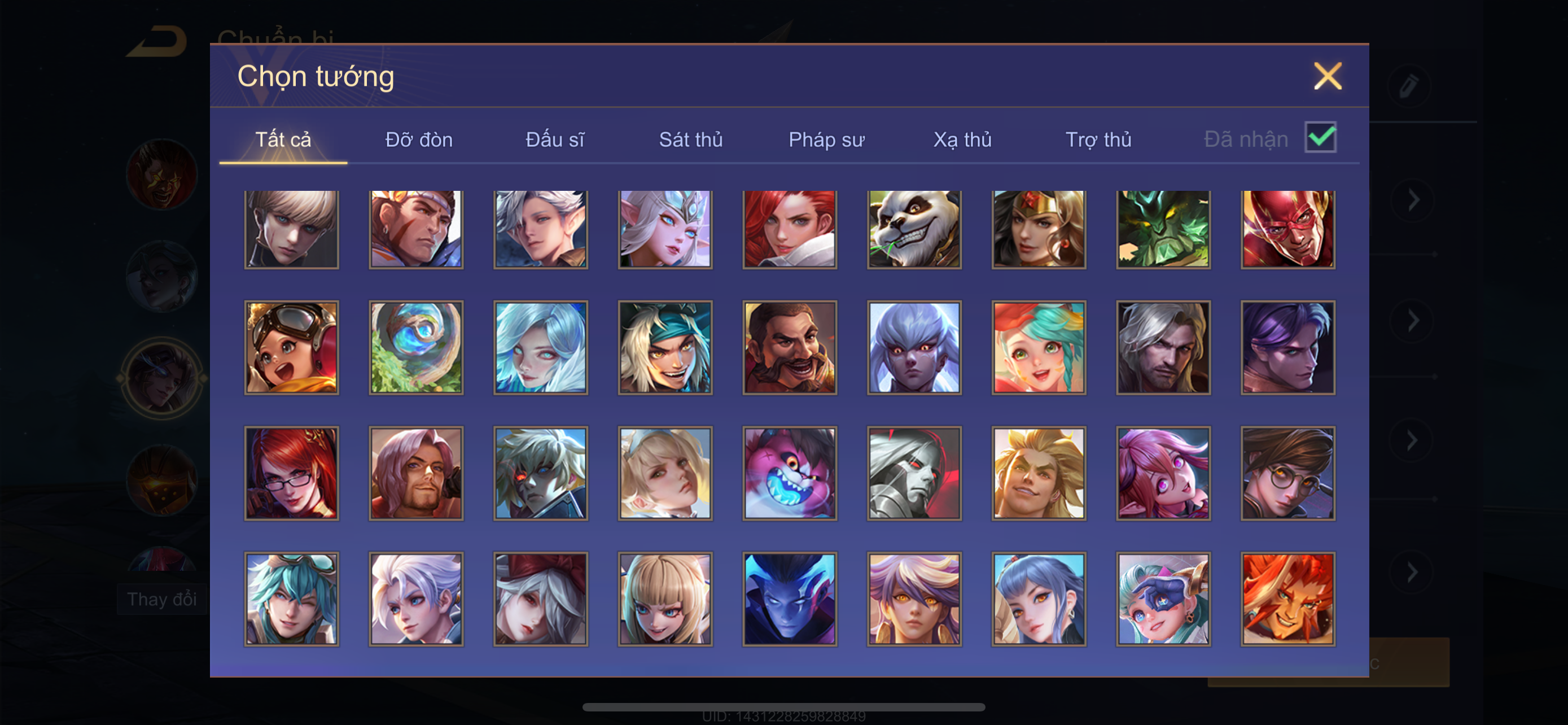This screenshot has width=1568, height=725.
Task: Select the red-haired woman with glasses
Action: (292, 474)
